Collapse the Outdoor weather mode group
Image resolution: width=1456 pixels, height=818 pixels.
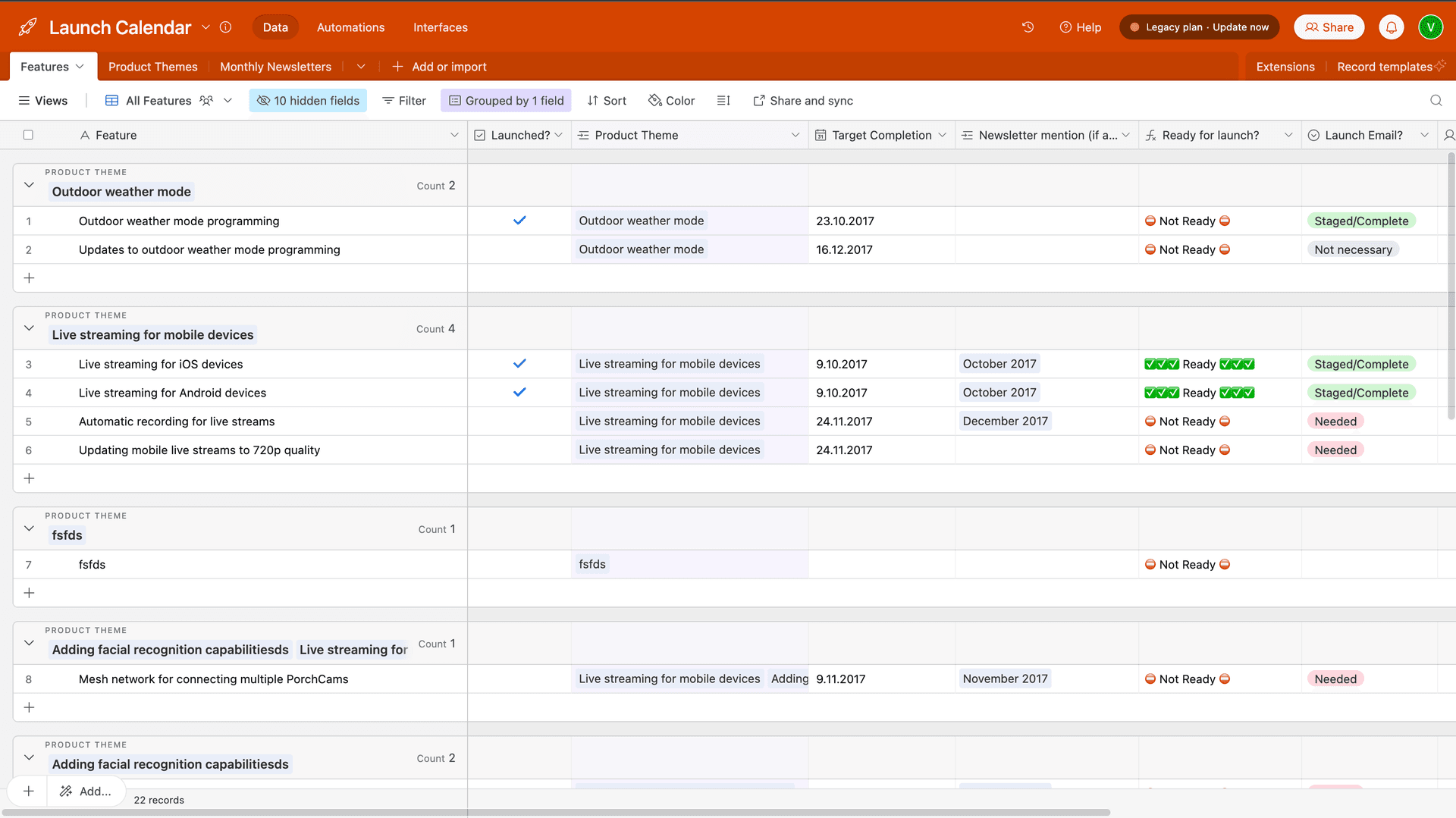28,184
